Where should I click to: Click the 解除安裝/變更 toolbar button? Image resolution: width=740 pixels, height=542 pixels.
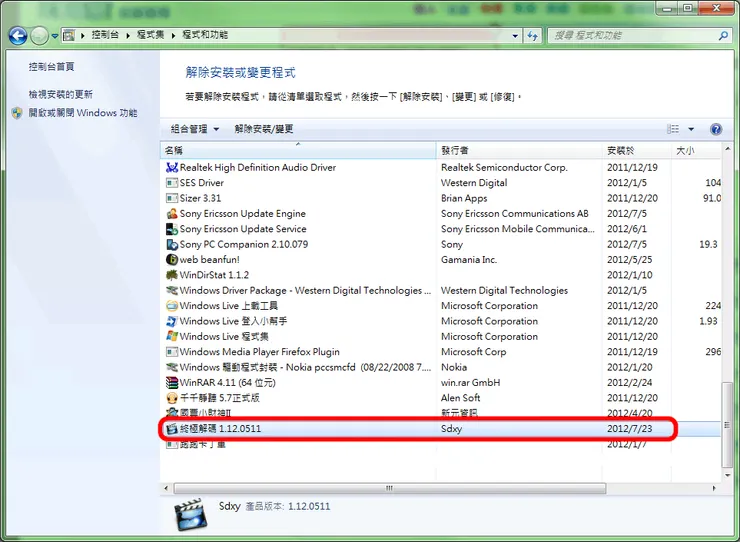264,129
